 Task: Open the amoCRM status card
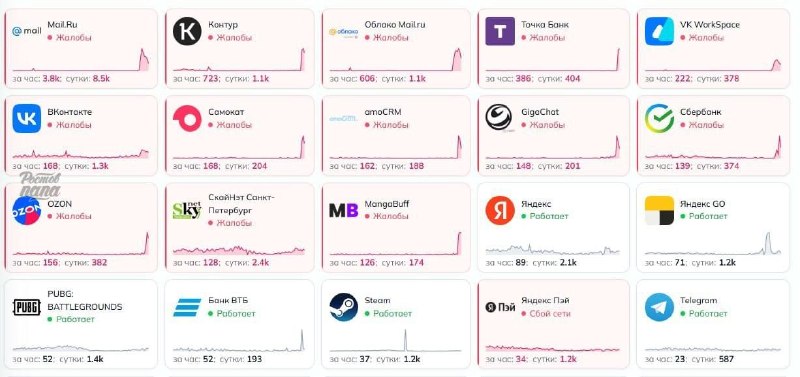(396, 136)
